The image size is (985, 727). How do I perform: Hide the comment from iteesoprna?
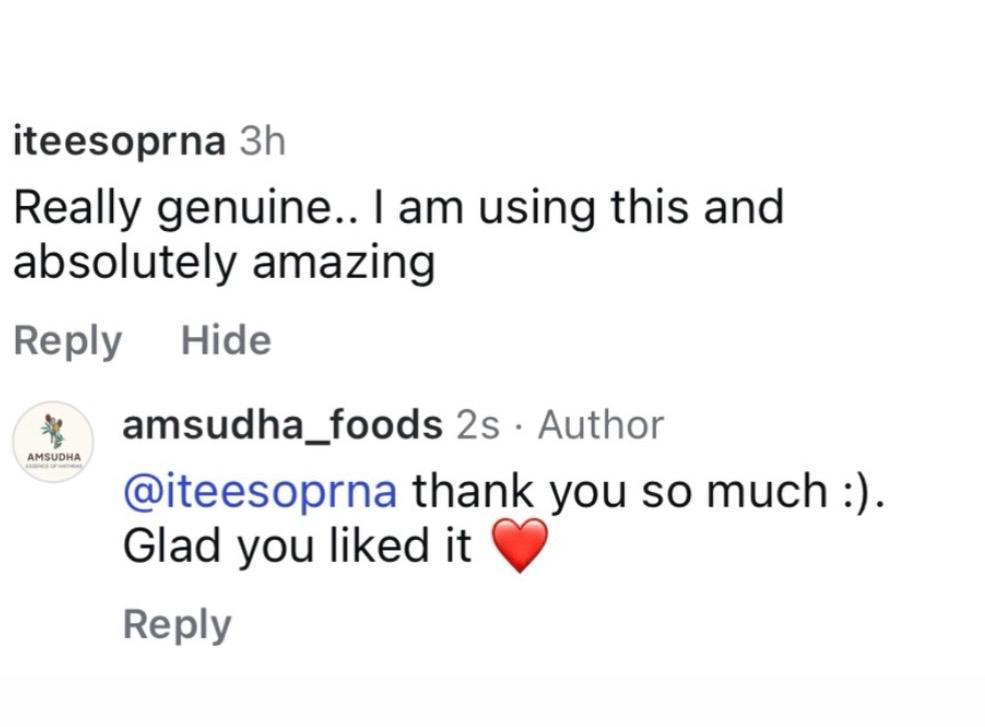[x=226, y=341]
